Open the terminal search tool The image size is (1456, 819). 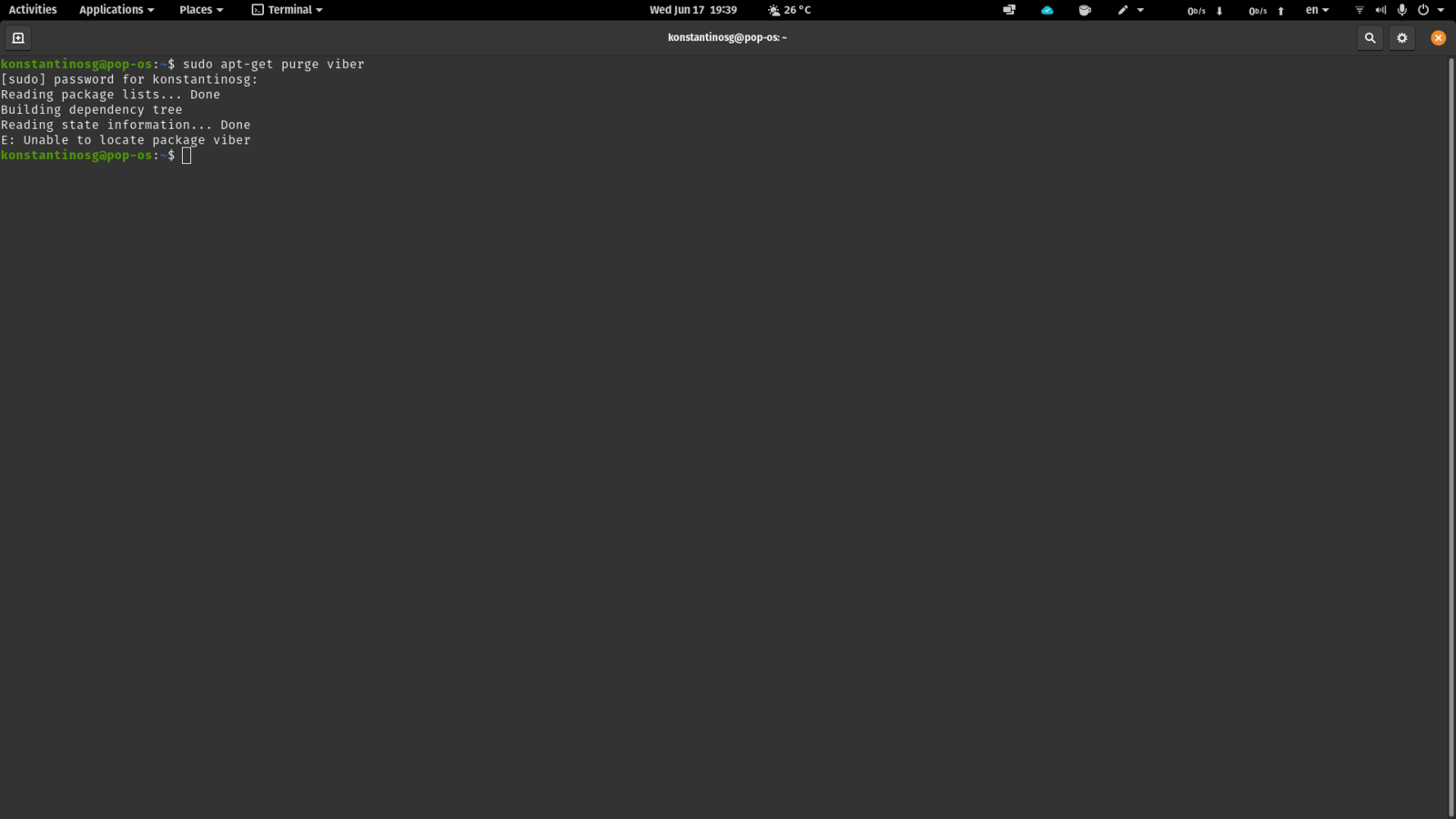[1370, 38]
